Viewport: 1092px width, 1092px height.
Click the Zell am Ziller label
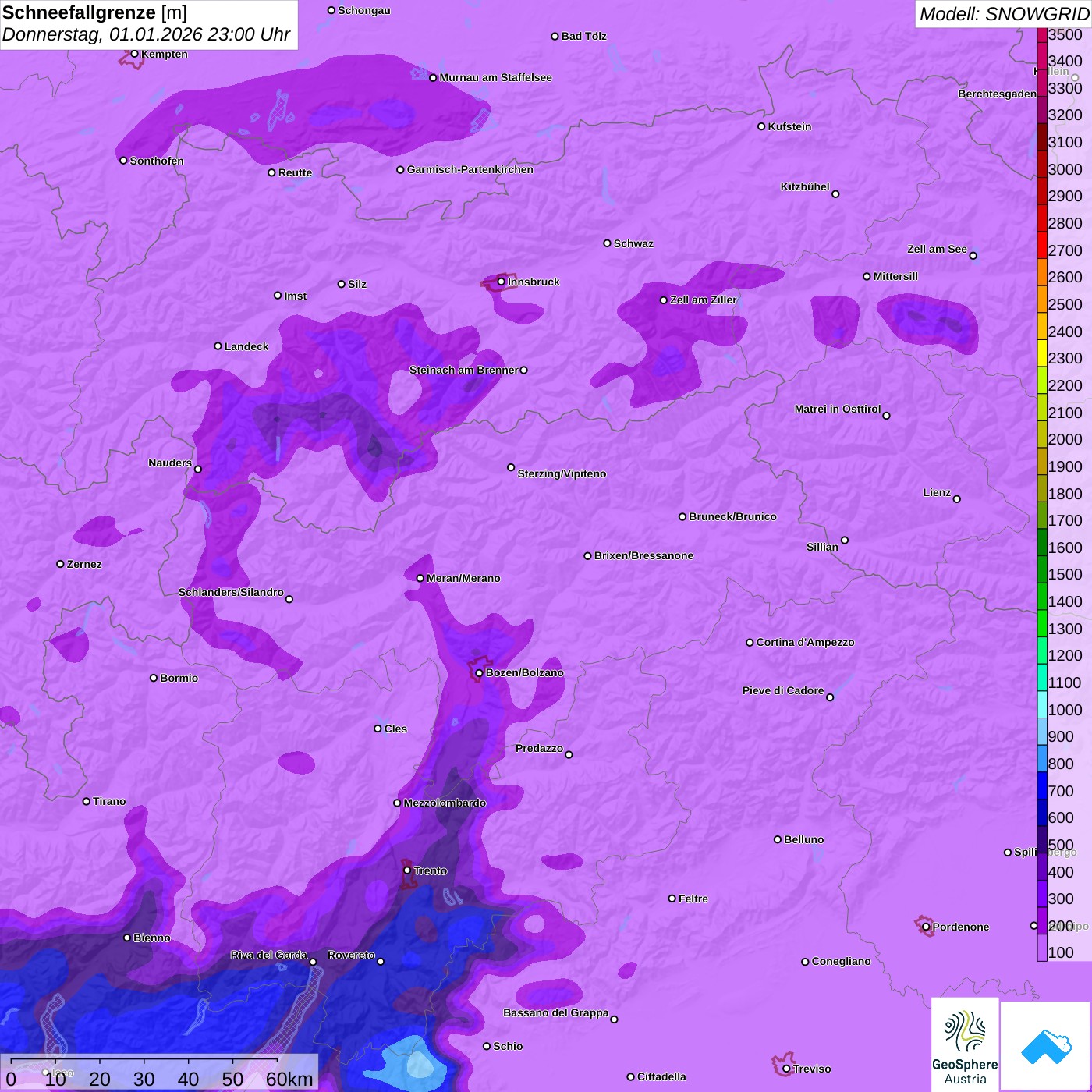[x=703, y=300]
